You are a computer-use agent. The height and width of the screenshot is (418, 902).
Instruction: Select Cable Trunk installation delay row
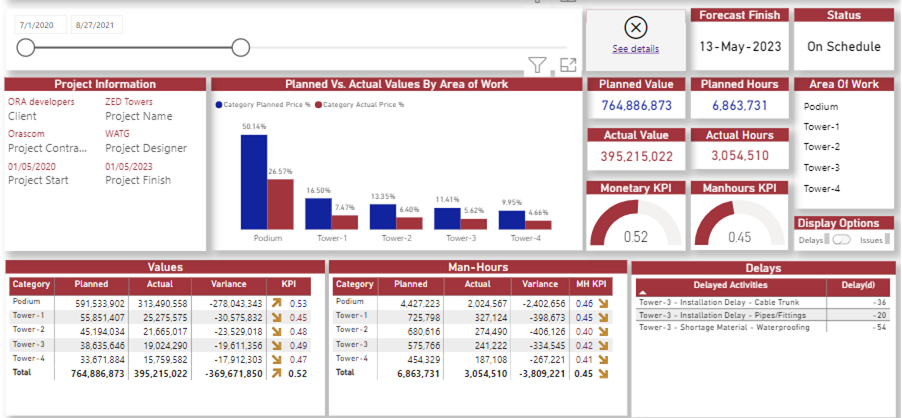[762, 302]
